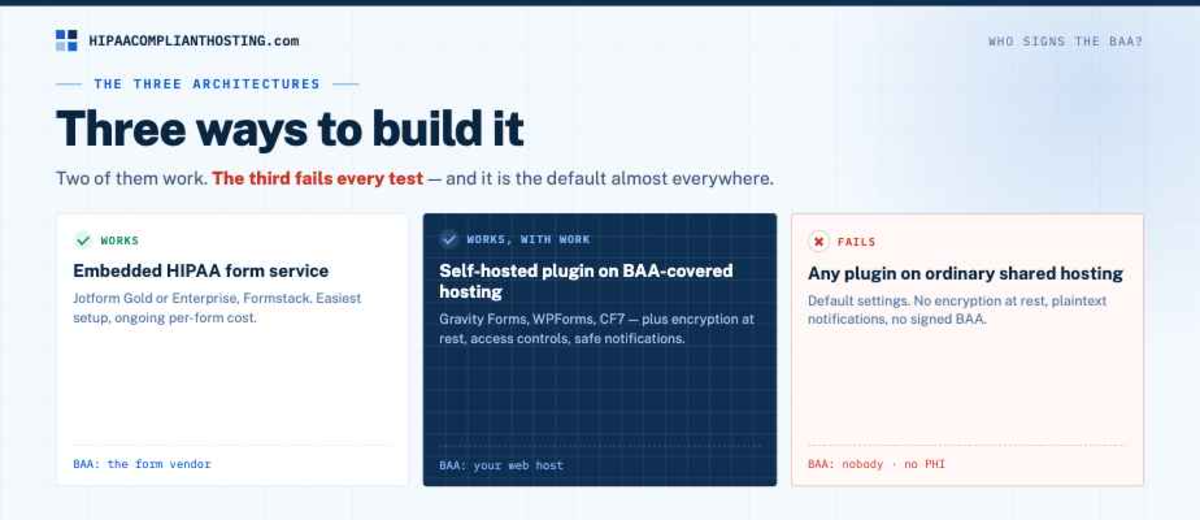The image size is (1200, 520).
Task: Open the HIPAACOMPLIANTHOSTING.com site name link
Action: (194, 41)
